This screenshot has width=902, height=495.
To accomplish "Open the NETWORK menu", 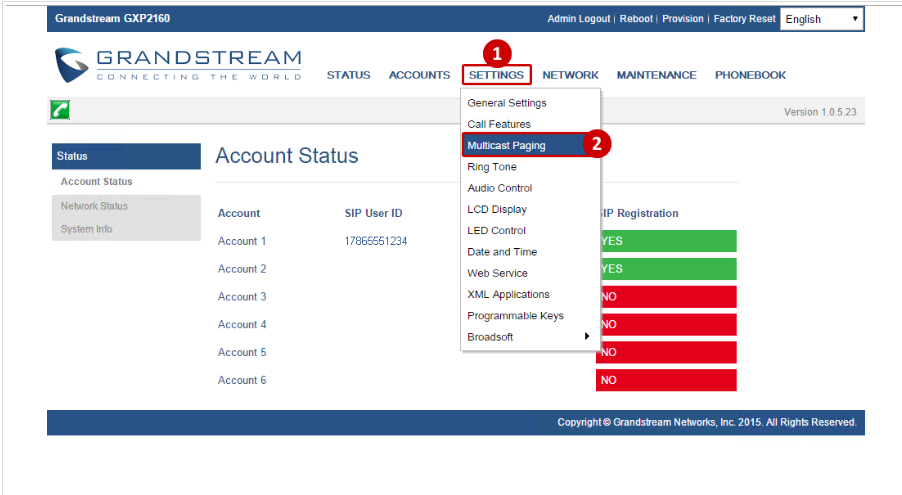I will [x=570, y=75].
